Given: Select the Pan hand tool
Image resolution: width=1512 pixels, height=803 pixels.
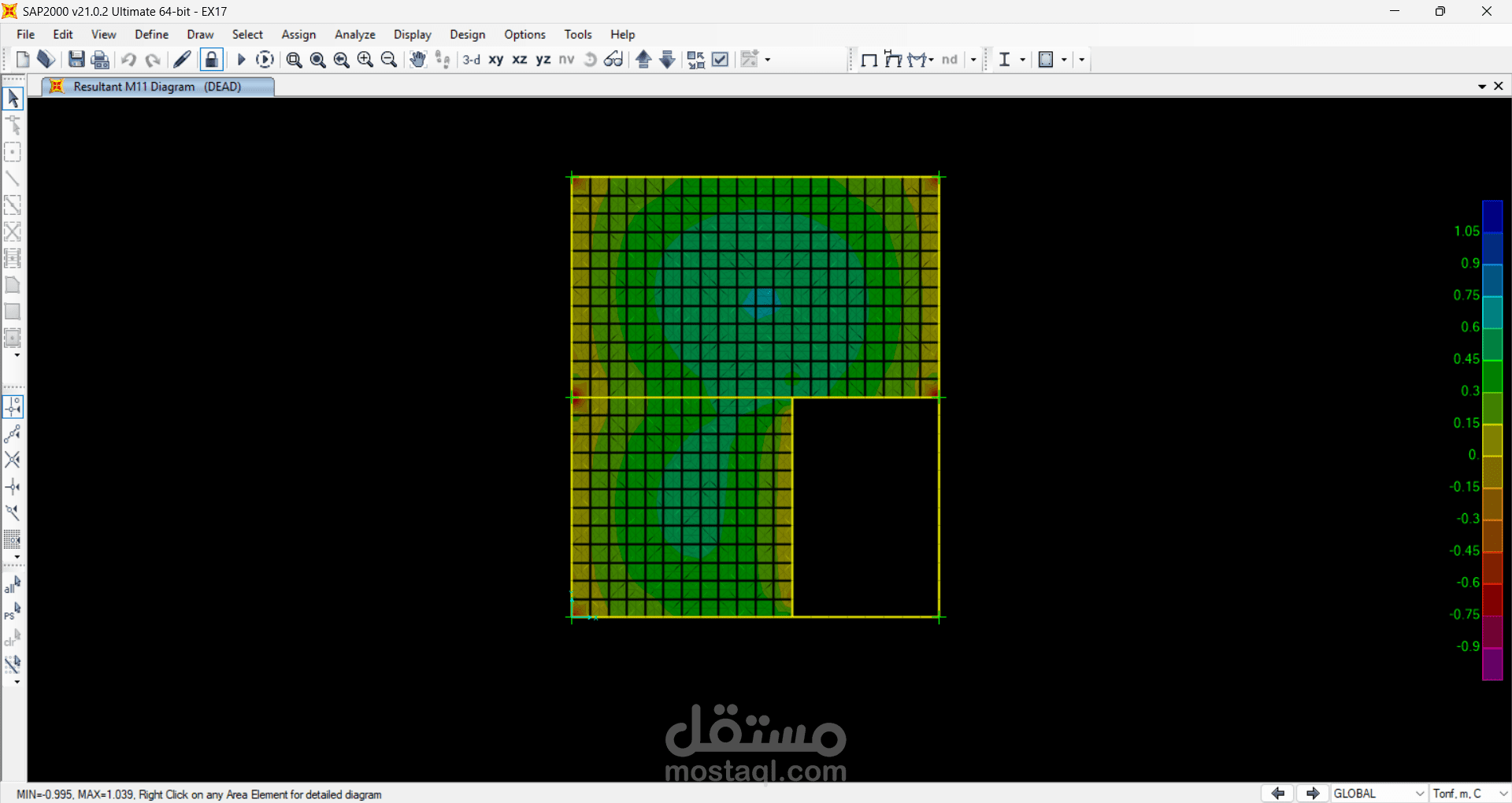Looking at the screenshot, I should (x=417, y=60).
